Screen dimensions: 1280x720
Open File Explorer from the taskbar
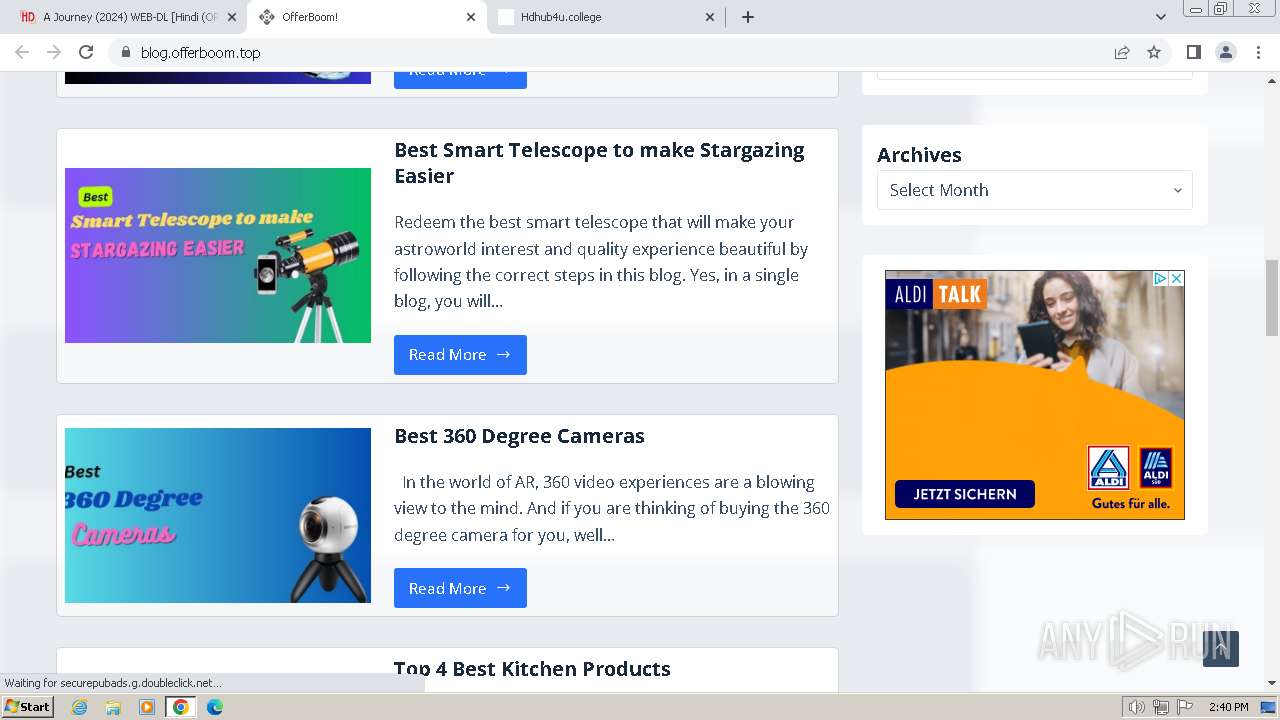point(113,707)
